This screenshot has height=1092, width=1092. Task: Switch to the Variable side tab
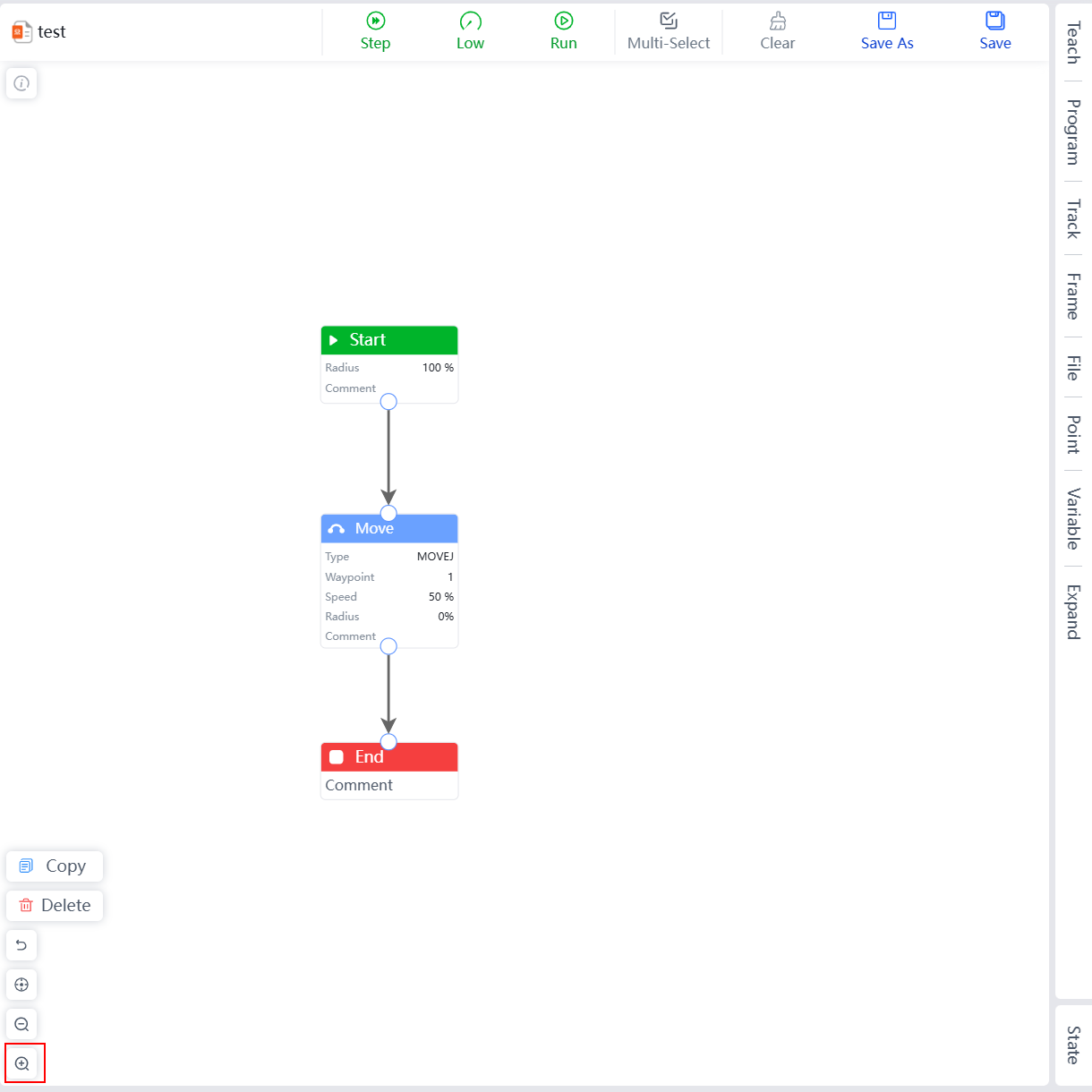coord(1073,518)
